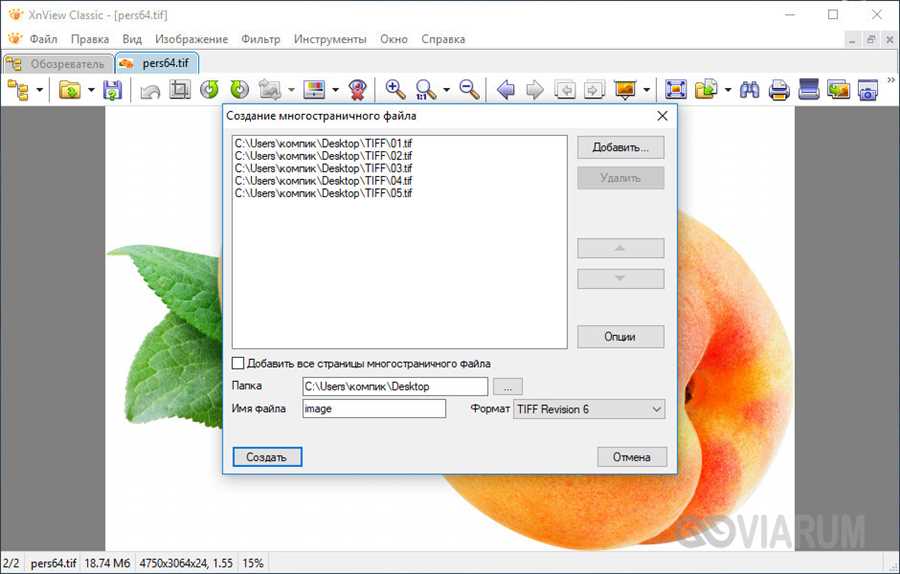Click the zoom in magnifier
This screenshot has height=574, width=900.
coord(395,90)
